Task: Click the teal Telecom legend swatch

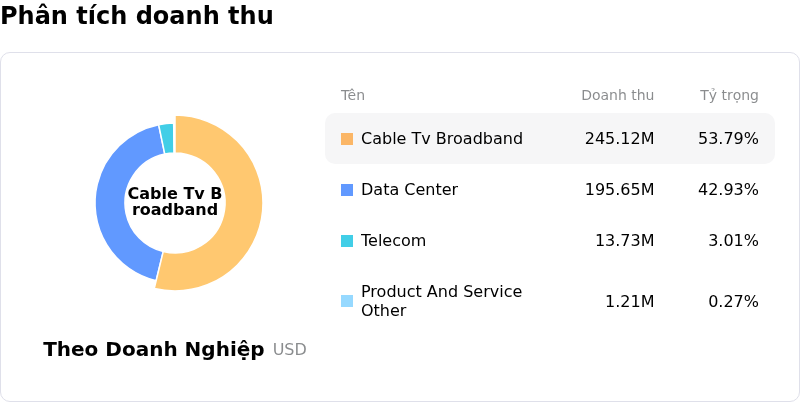Action: click(347, 241)
